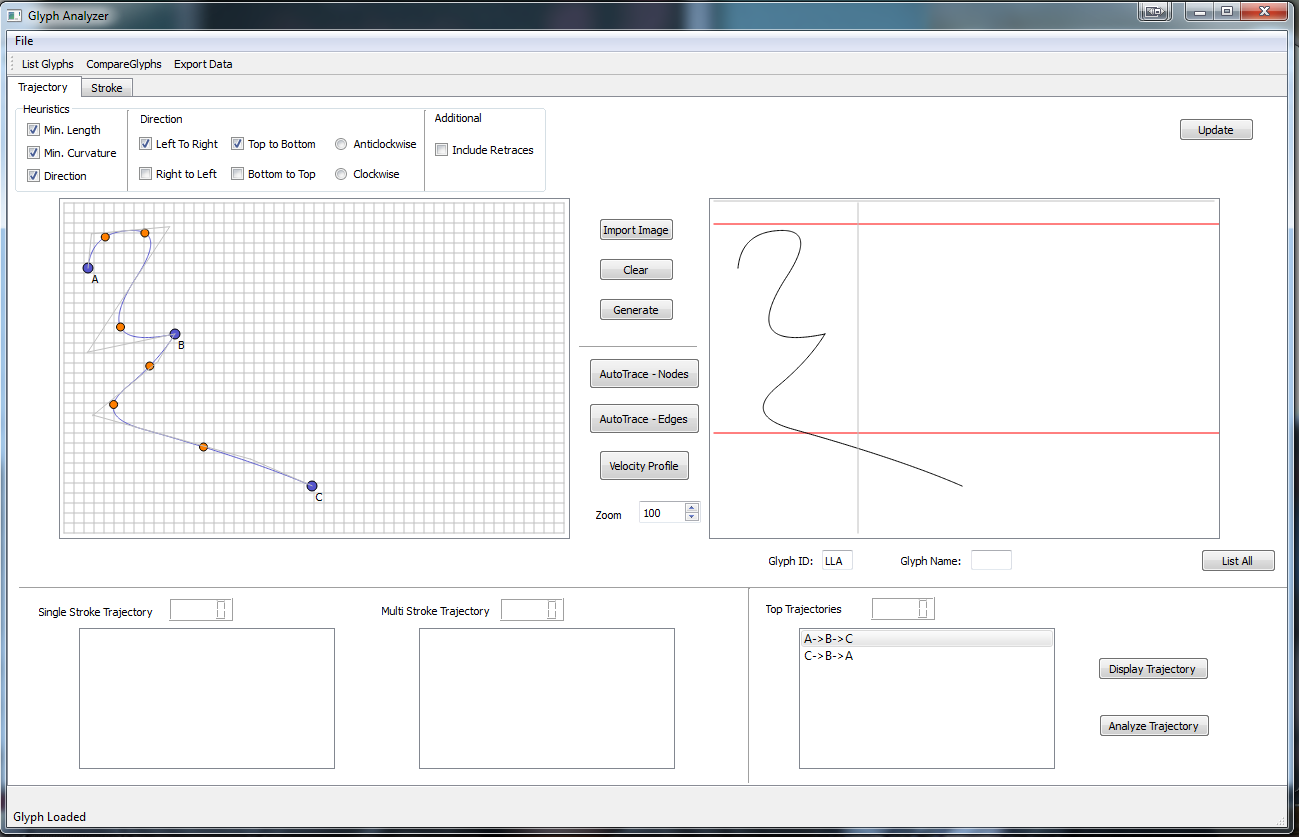Decrease Zoom with the spinner down arrow

692,517
